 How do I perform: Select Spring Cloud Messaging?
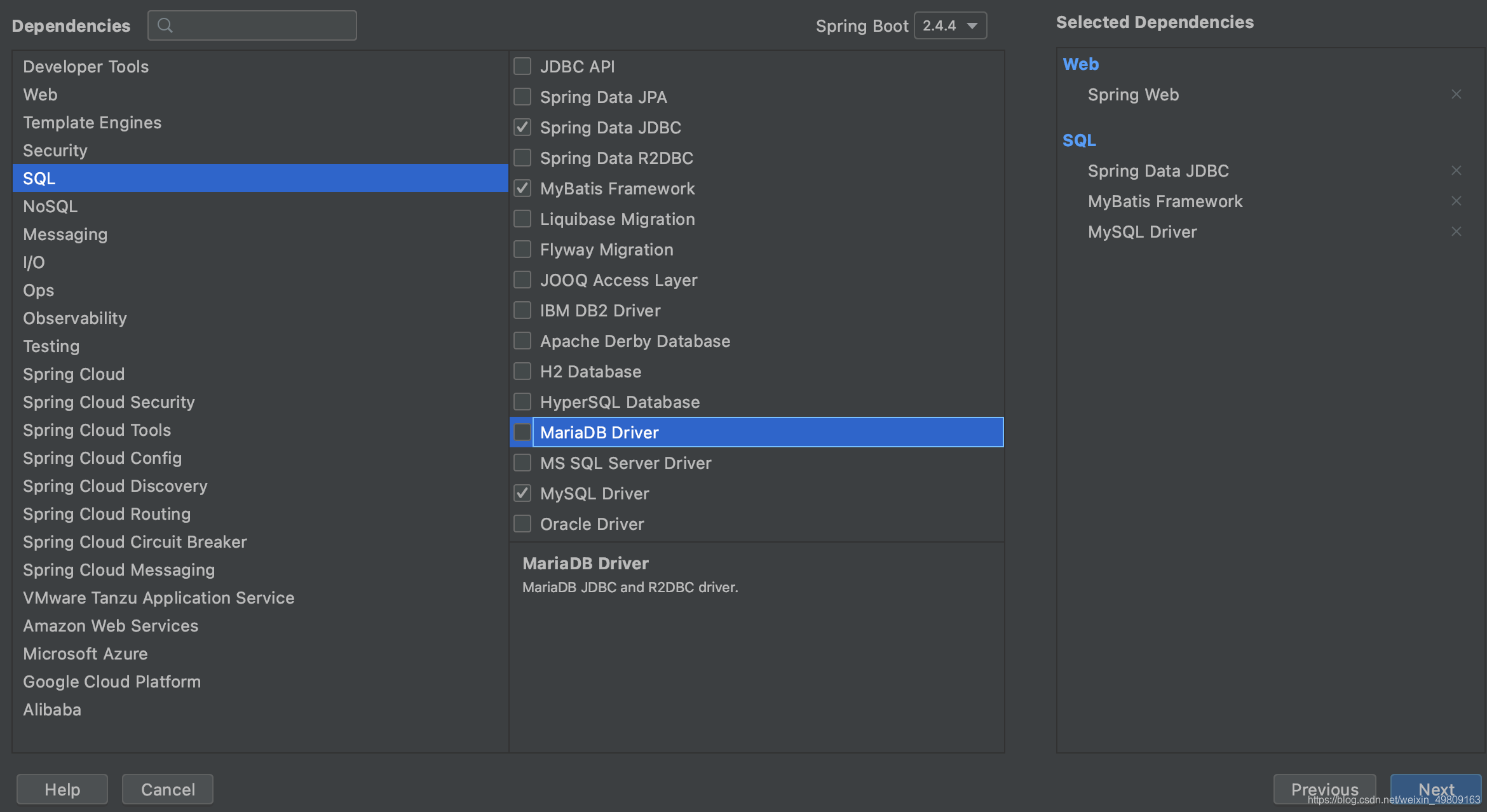point(261,570)
